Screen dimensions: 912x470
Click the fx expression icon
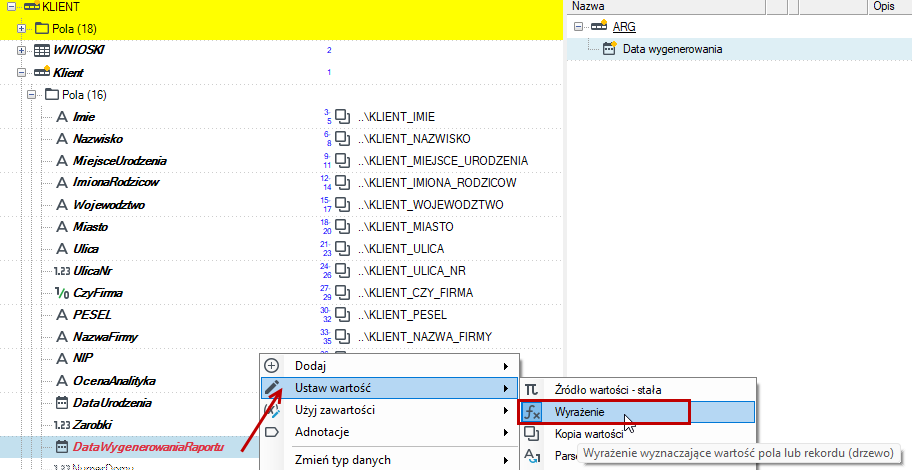point(531,412)
